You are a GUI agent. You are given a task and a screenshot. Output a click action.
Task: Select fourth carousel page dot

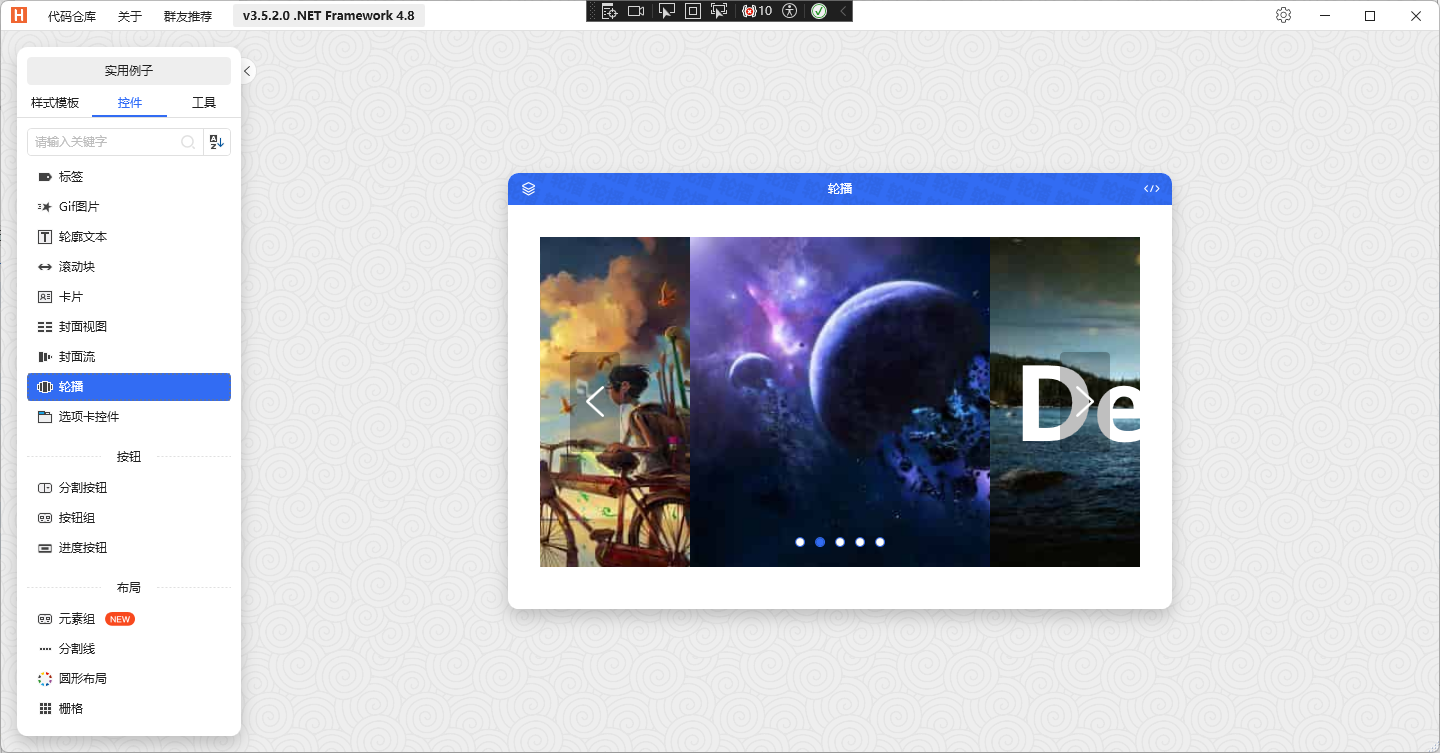(x=860, y=542)
